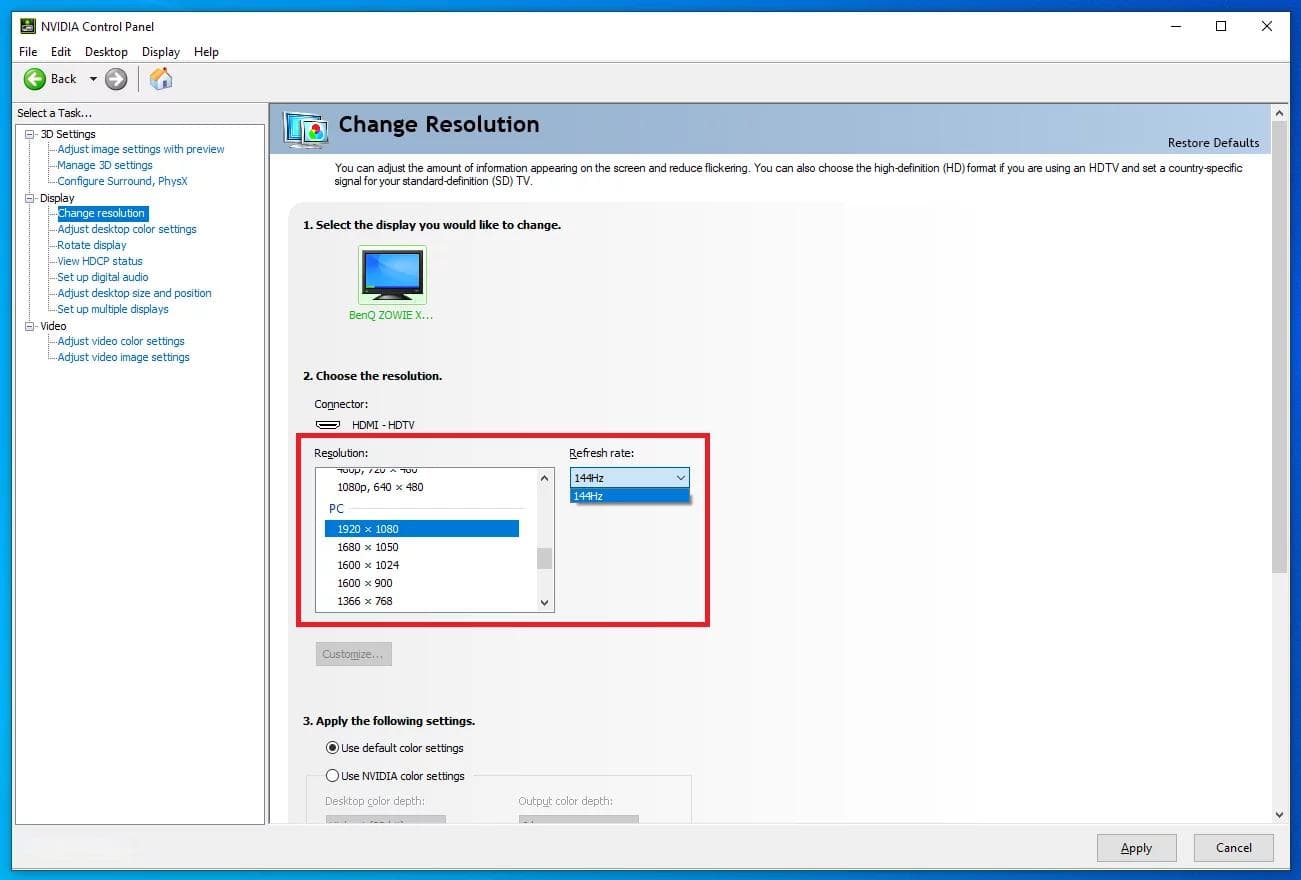This screenshot has height=880, width=1301.
Task: Open the Desktop menu
Action: [x=106, y=52]
